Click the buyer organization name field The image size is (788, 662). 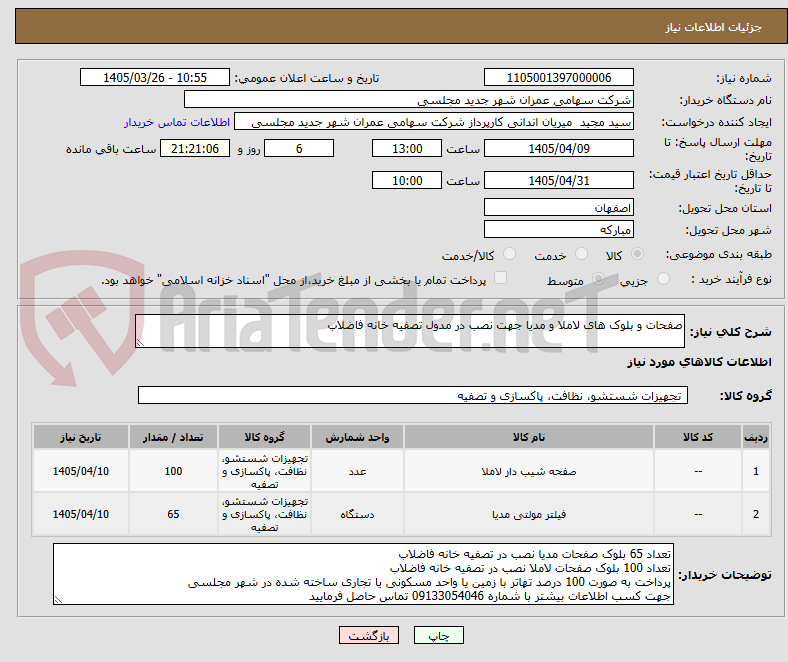409,100
